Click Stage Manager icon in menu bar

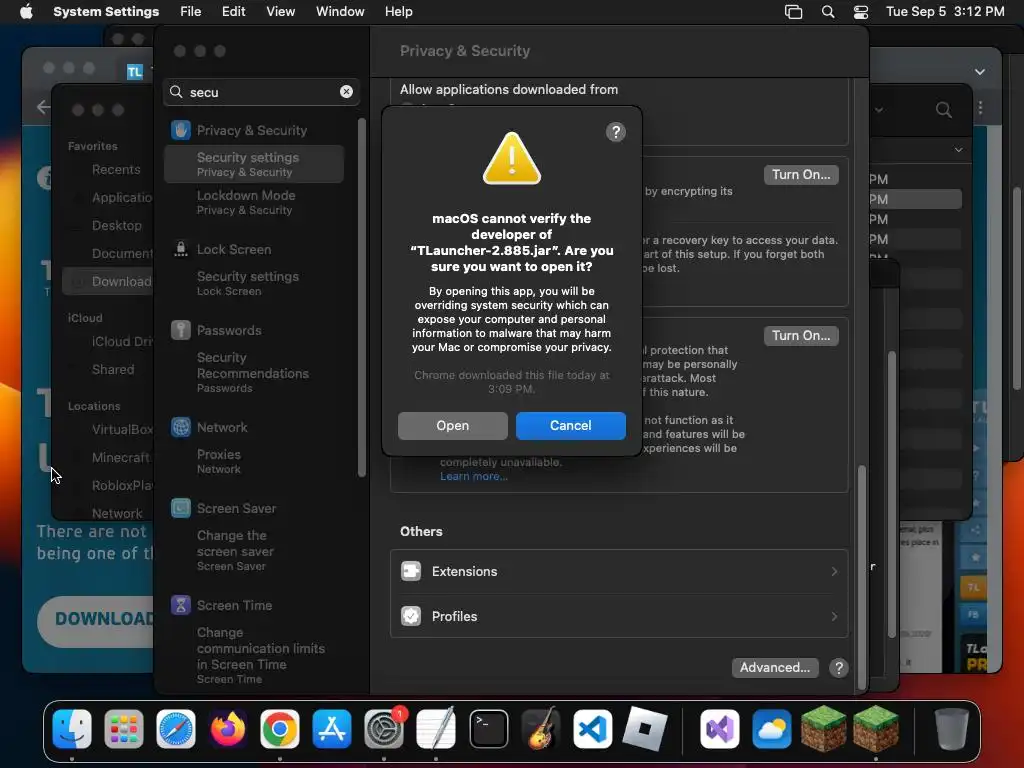[x=793, y=12]
